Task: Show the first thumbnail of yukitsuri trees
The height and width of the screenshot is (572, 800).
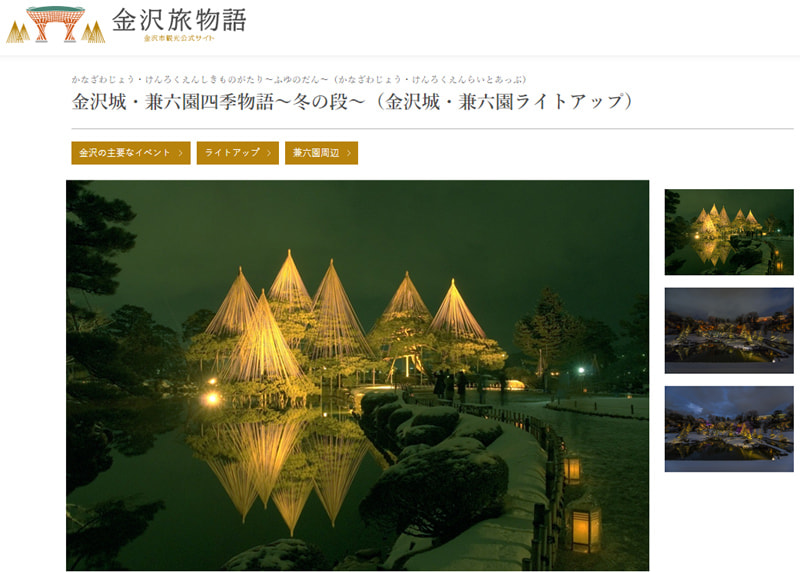Action: [729, 232]
